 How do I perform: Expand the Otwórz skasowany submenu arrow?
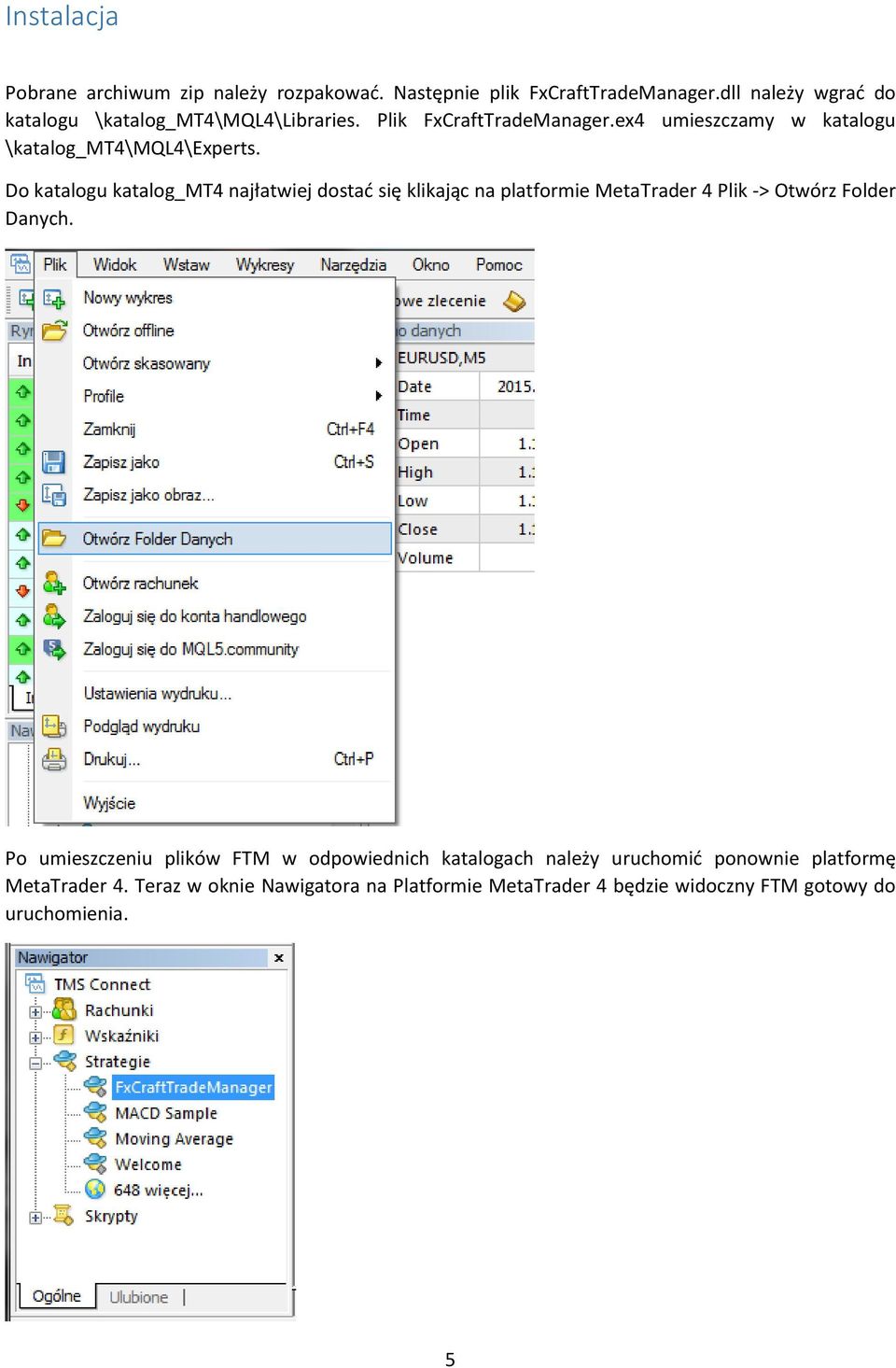point(379,363)
